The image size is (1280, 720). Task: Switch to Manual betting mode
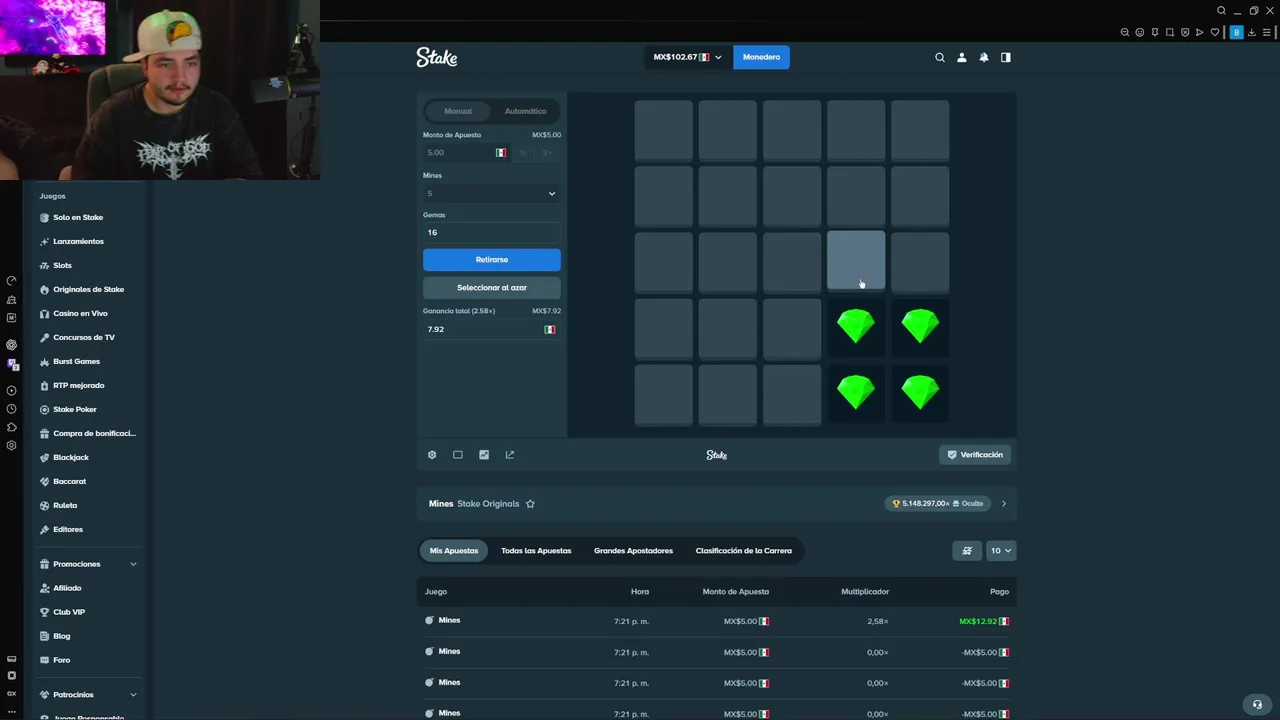pyautogui.click(x=458, y=111)
